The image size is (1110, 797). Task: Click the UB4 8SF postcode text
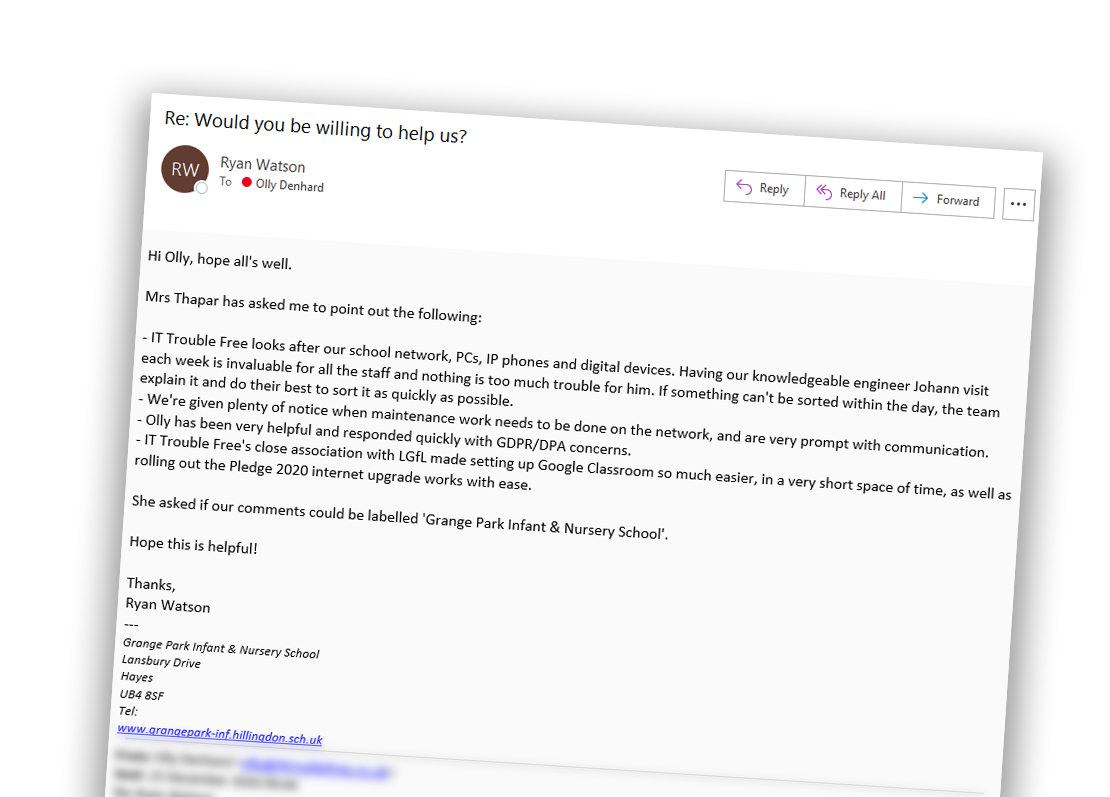[x=142, y=694]
